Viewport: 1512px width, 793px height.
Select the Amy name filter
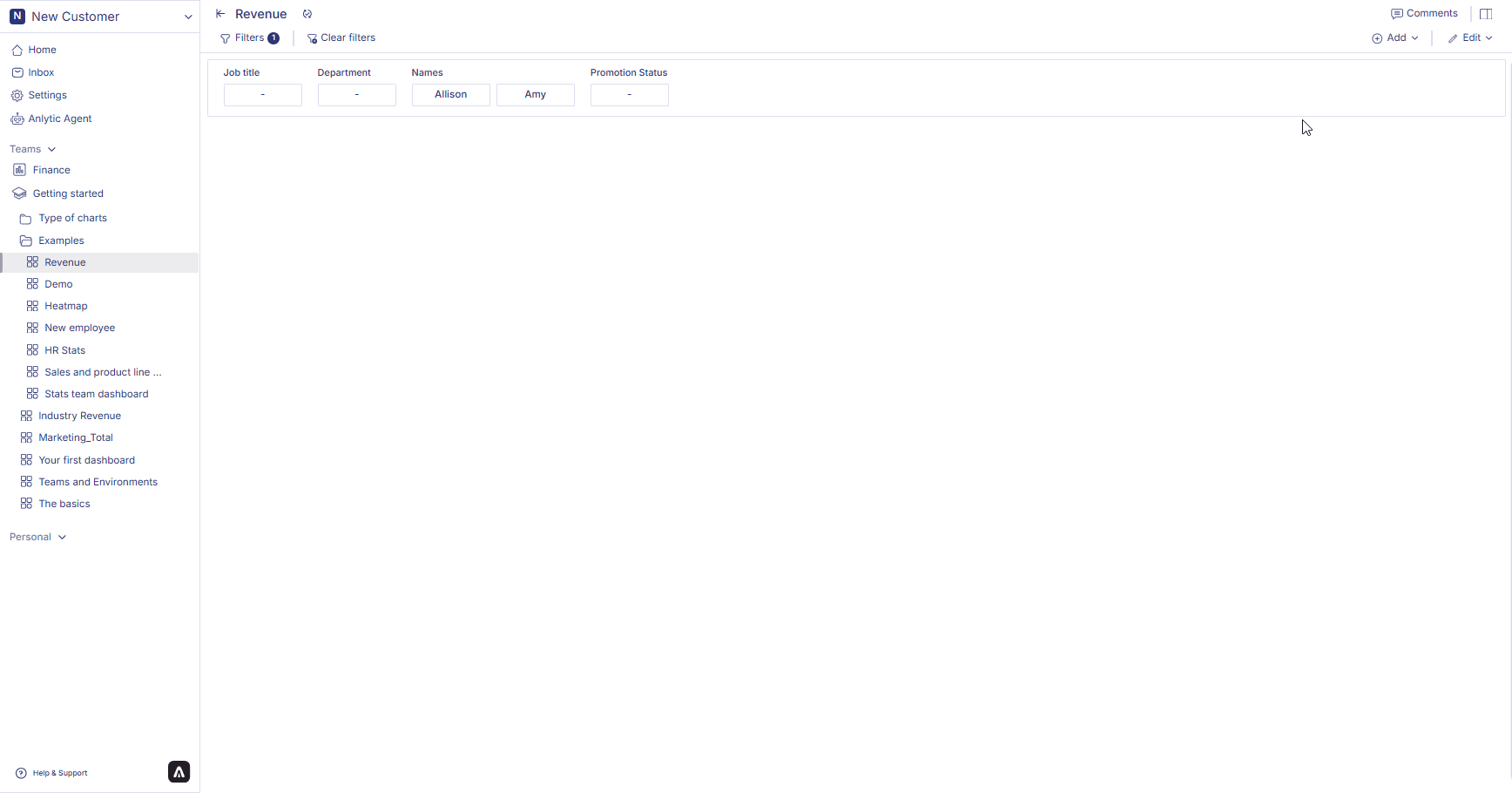535,94
